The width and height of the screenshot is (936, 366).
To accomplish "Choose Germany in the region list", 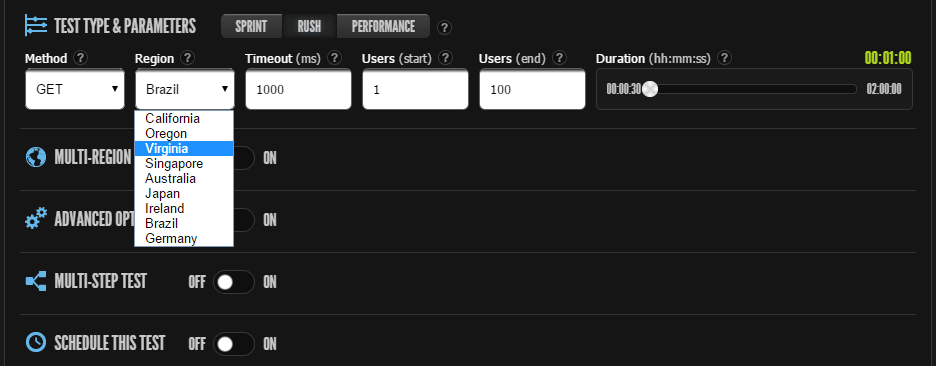I will (184, 239).
